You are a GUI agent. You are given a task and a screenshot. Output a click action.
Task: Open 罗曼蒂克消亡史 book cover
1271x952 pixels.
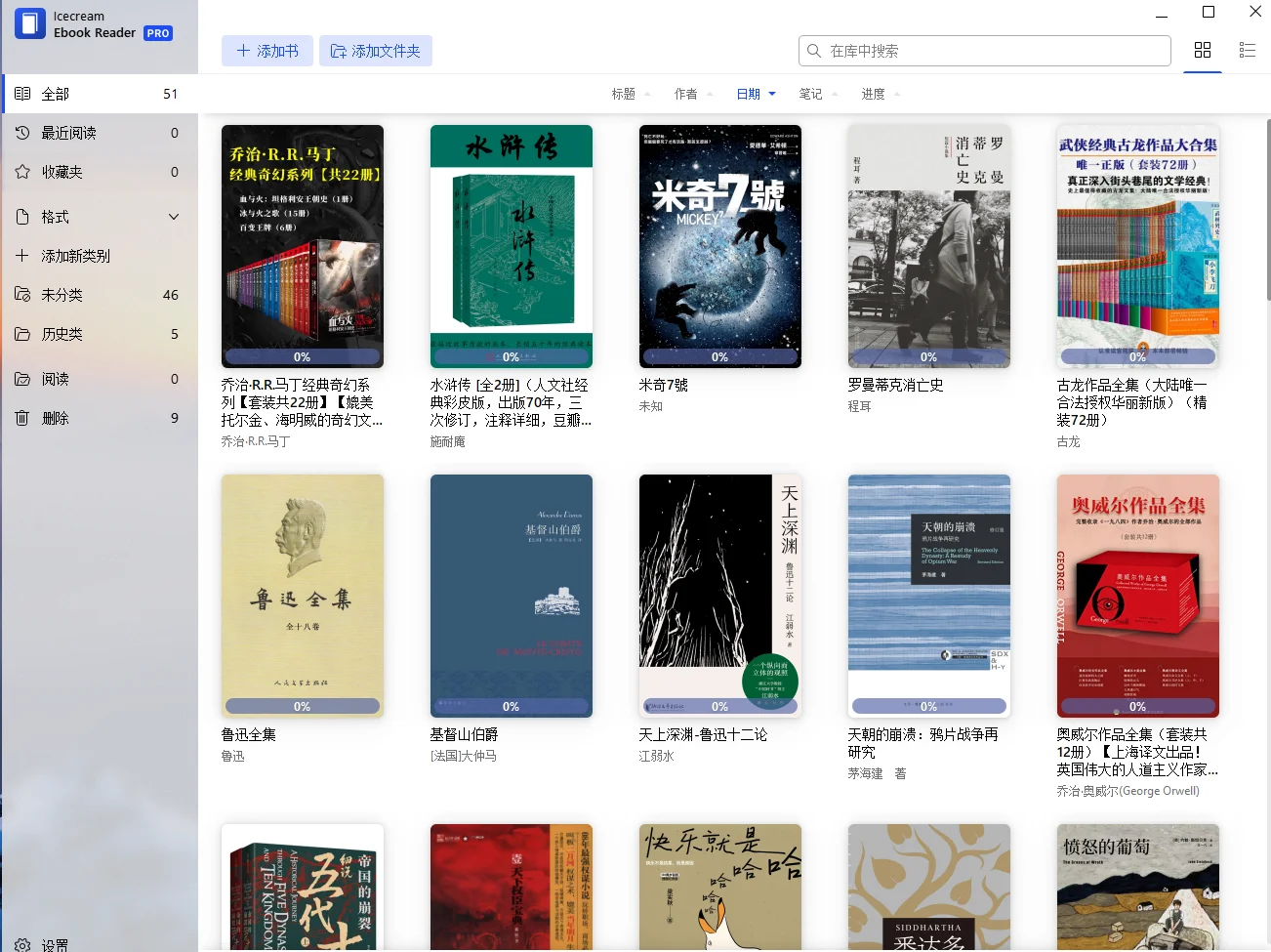[x=929, y=246]
